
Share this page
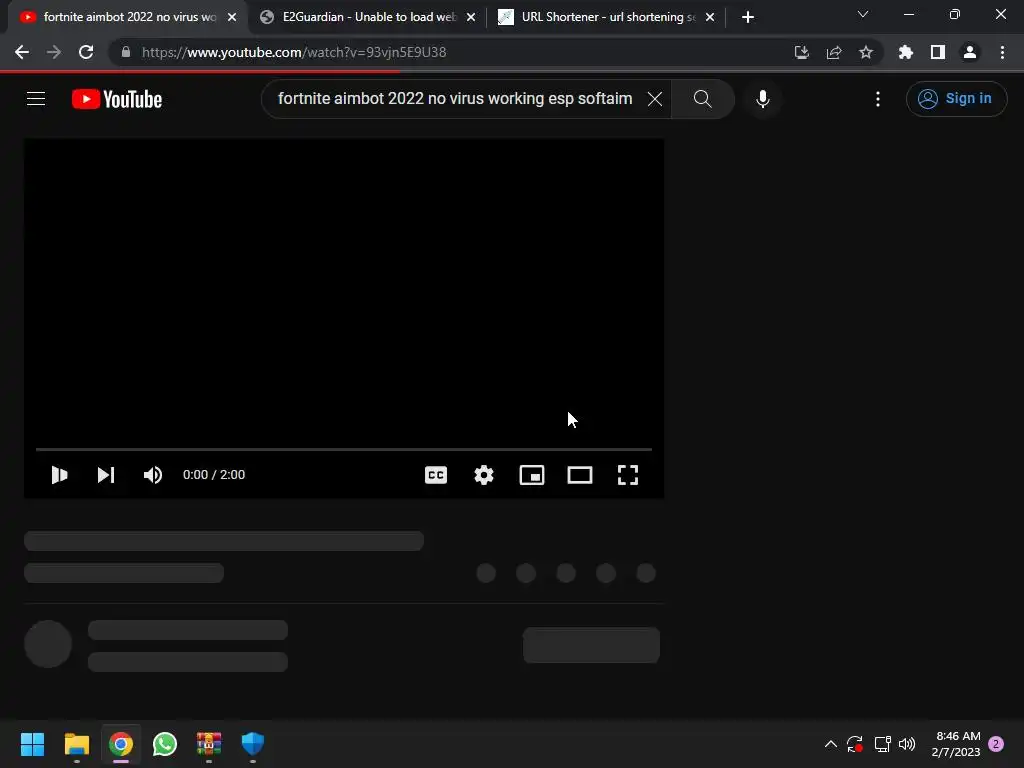tap(834, 52)
